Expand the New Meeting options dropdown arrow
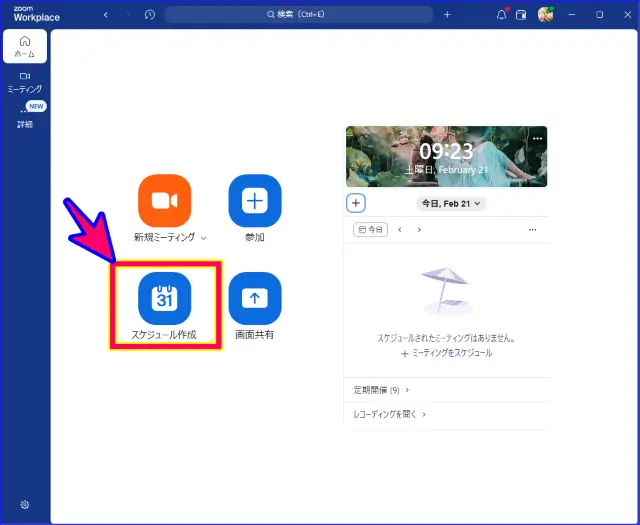The height and width of the screenshot is (525, 640). [204, 238]
